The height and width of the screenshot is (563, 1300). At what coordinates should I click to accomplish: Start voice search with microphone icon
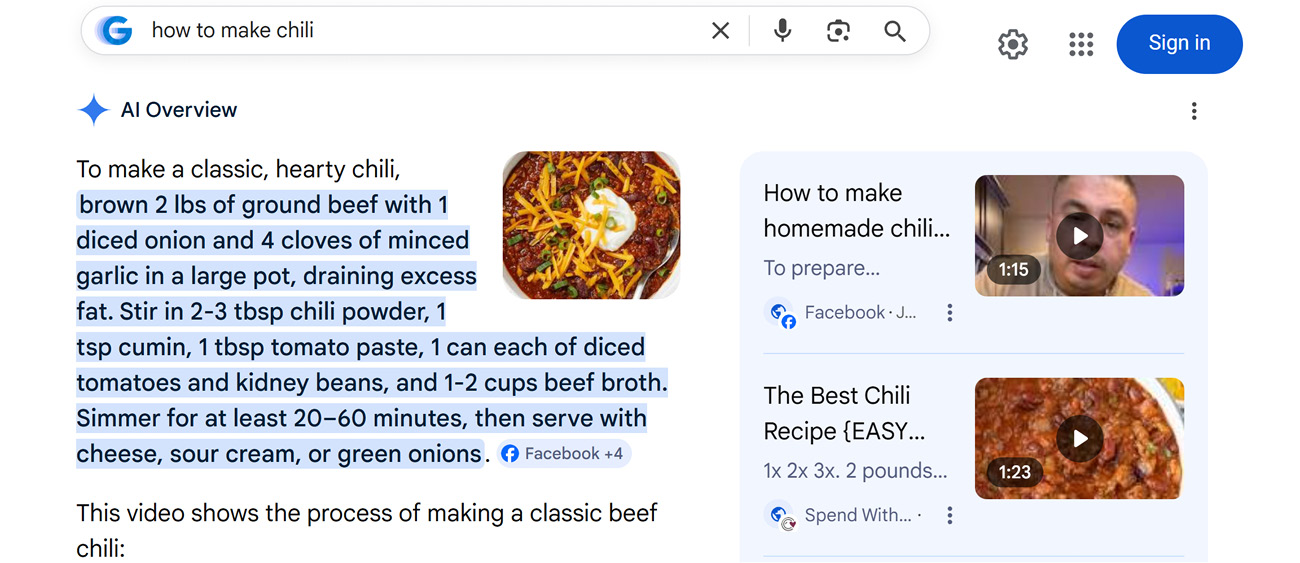pyautogui.click(x=783, y=31)
